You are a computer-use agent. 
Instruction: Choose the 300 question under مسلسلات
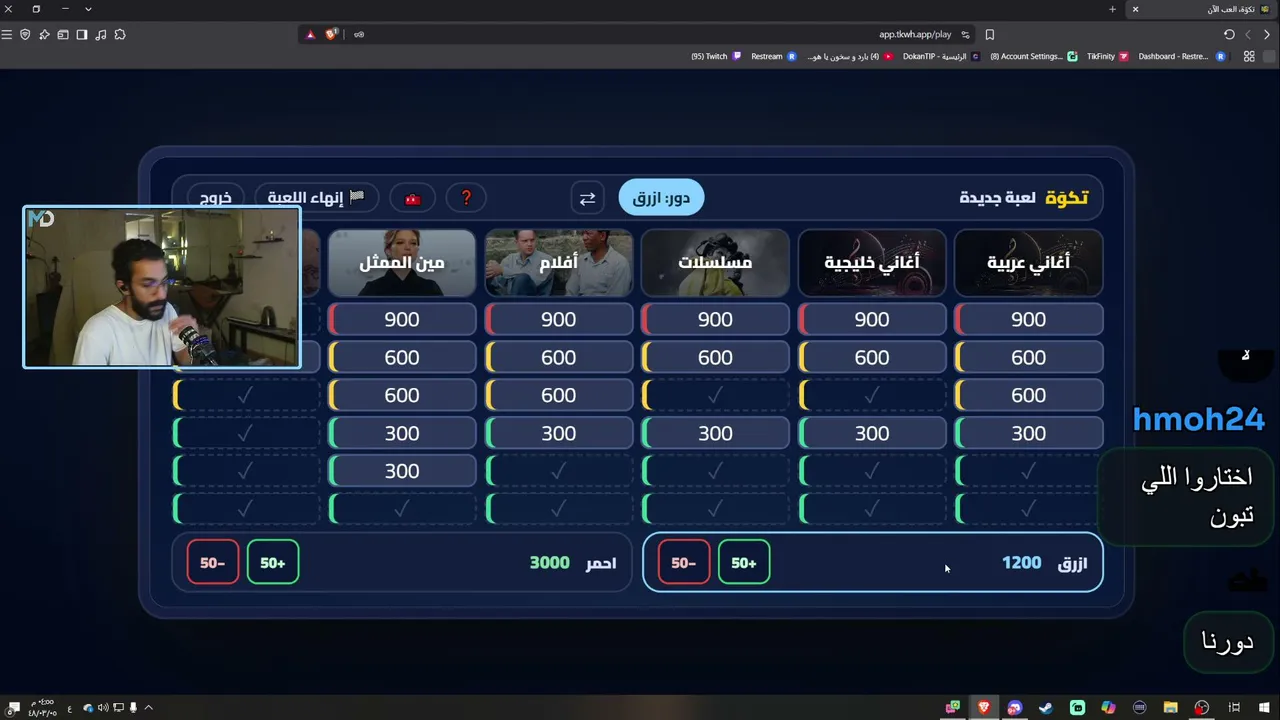click(715, 433)
